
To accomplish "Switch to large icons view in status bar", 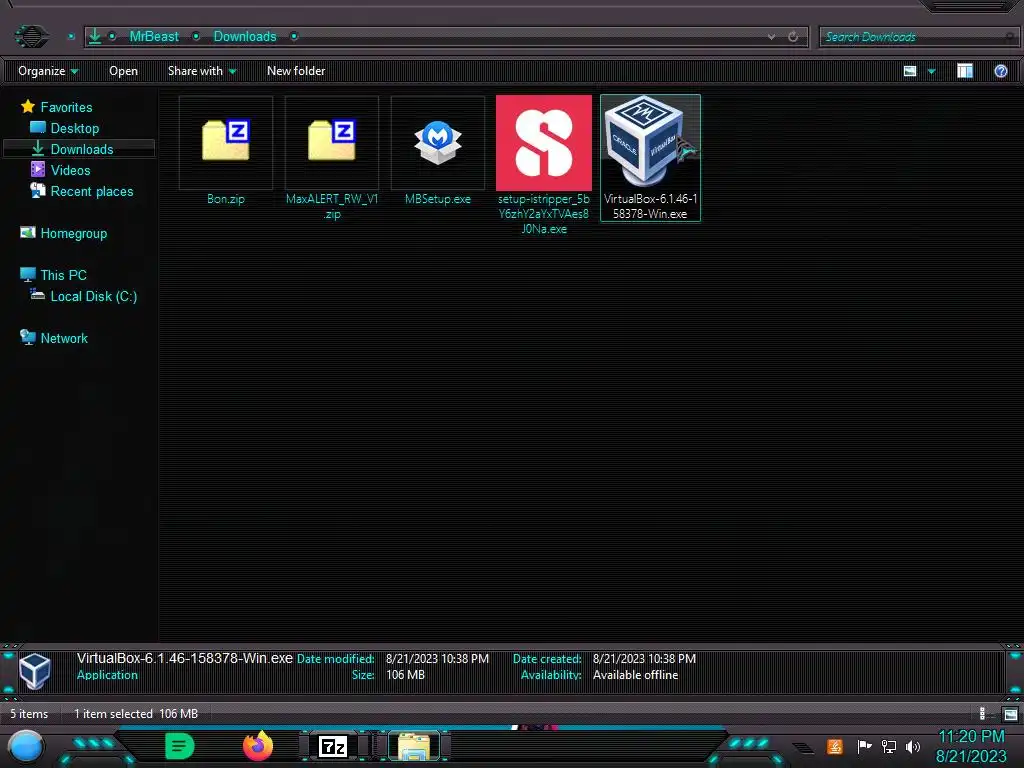I will [1010, 714].
